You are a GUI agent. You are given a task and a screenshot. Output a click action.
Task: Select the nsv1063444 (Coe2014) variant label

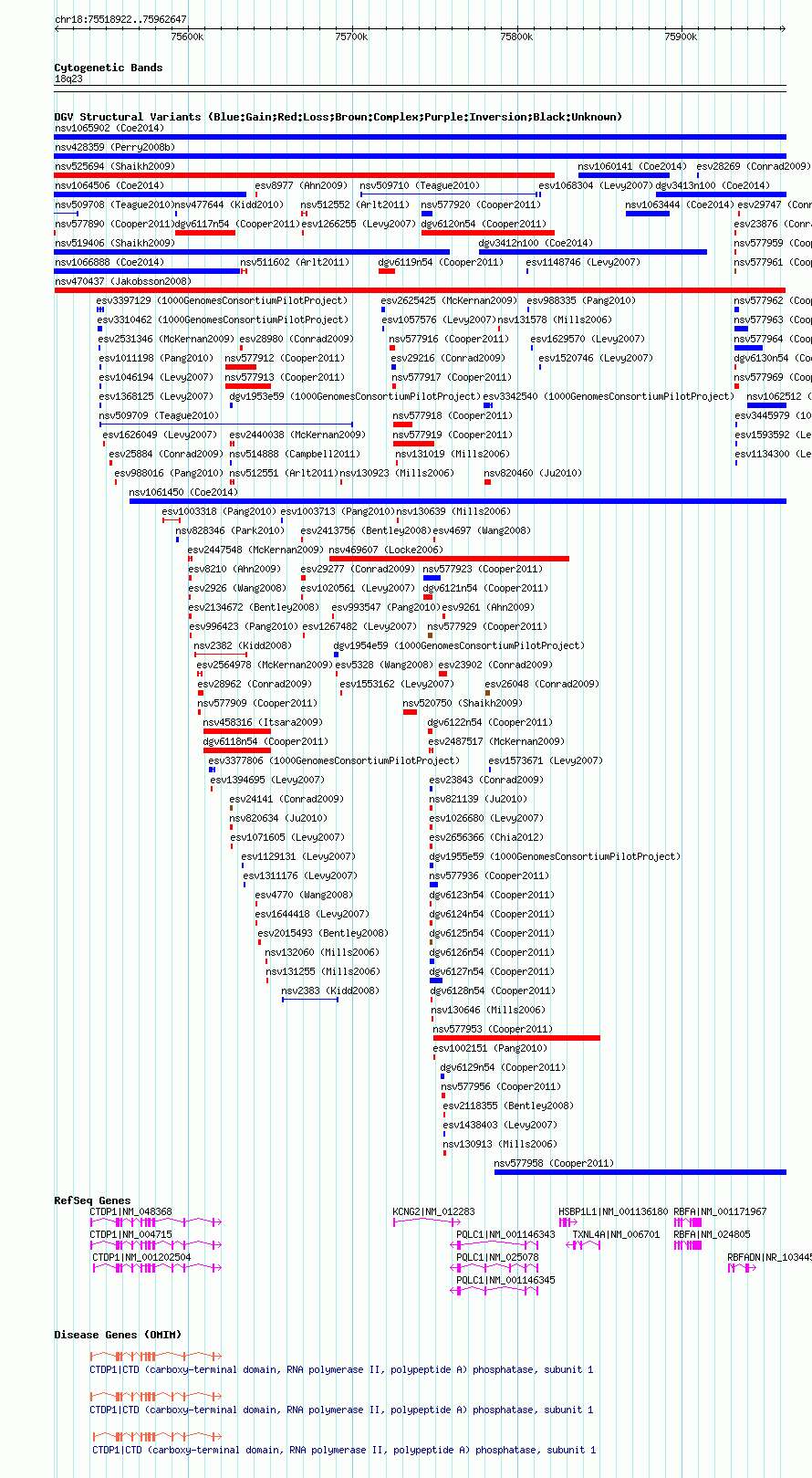[680, 204]
